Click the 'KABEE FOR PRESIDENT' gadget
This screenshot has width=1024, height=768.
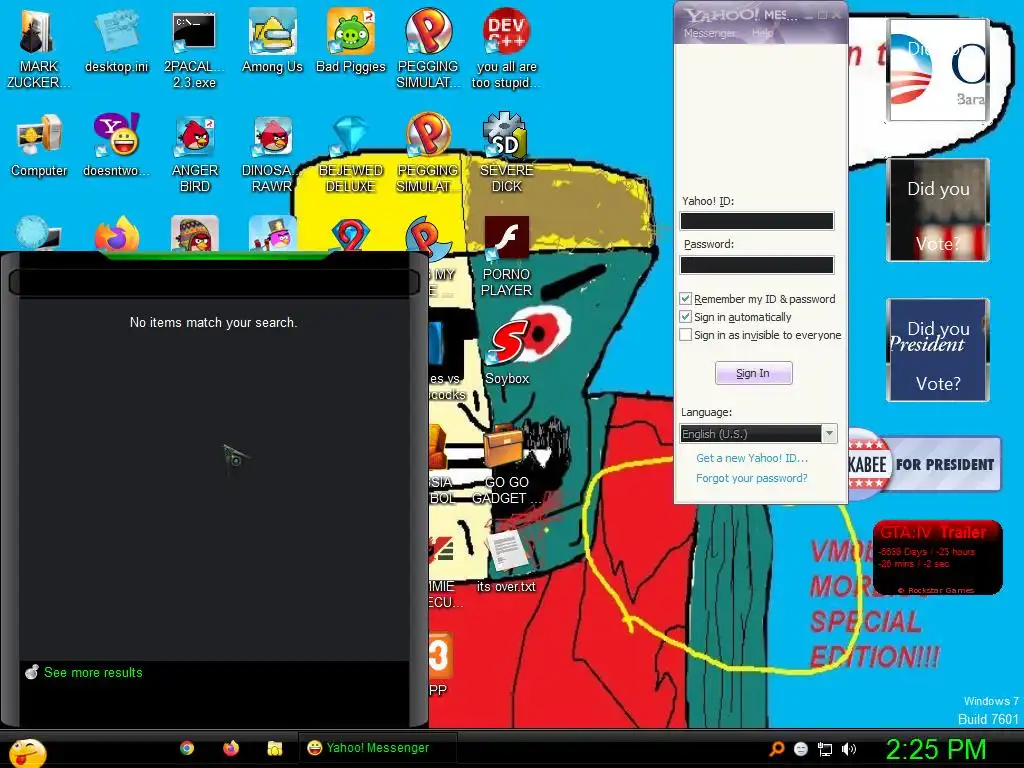(924, 464)
